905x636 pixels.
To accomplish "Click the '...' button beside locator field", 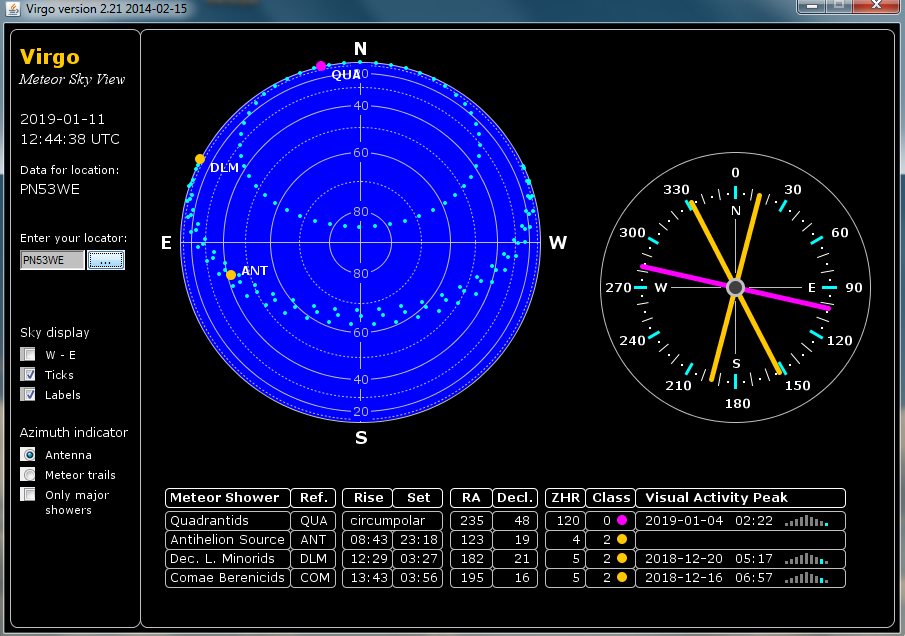I will pyautogui.click(x=106, y=260).
